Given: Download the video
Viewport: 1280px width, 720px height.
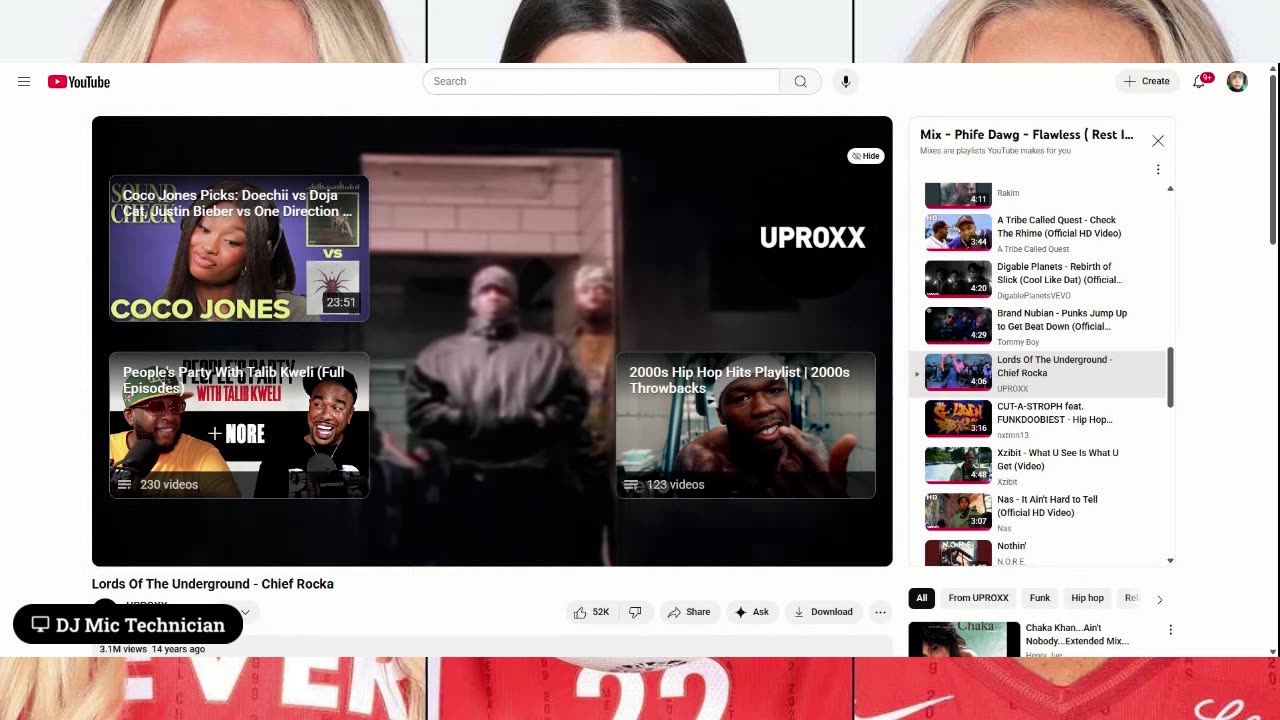Looking at the screenshot, I should (x=823, y=612).
